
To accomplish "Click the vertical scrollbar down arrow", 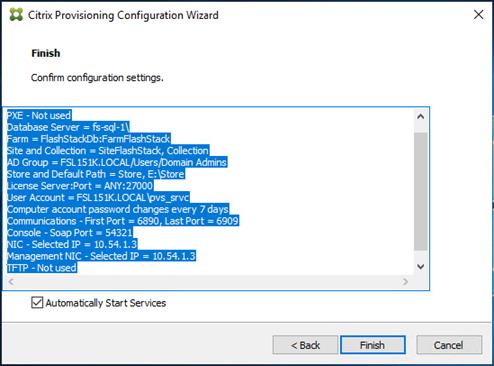I will [421, 267].
